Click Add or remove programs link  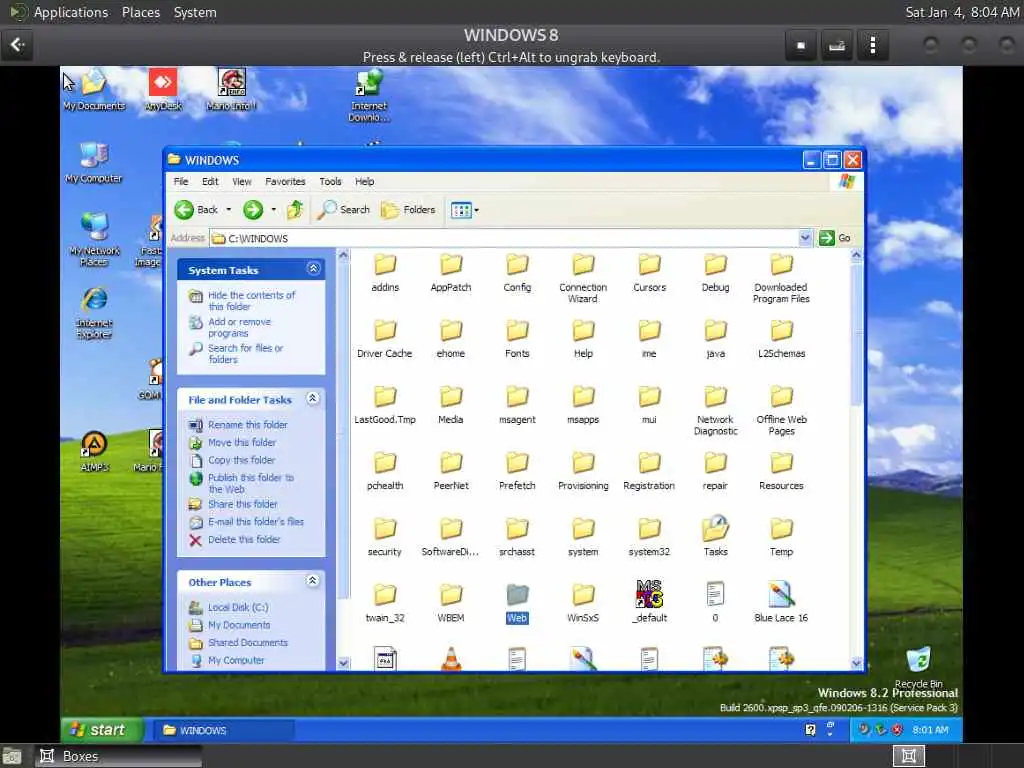(x=239, y=327)
